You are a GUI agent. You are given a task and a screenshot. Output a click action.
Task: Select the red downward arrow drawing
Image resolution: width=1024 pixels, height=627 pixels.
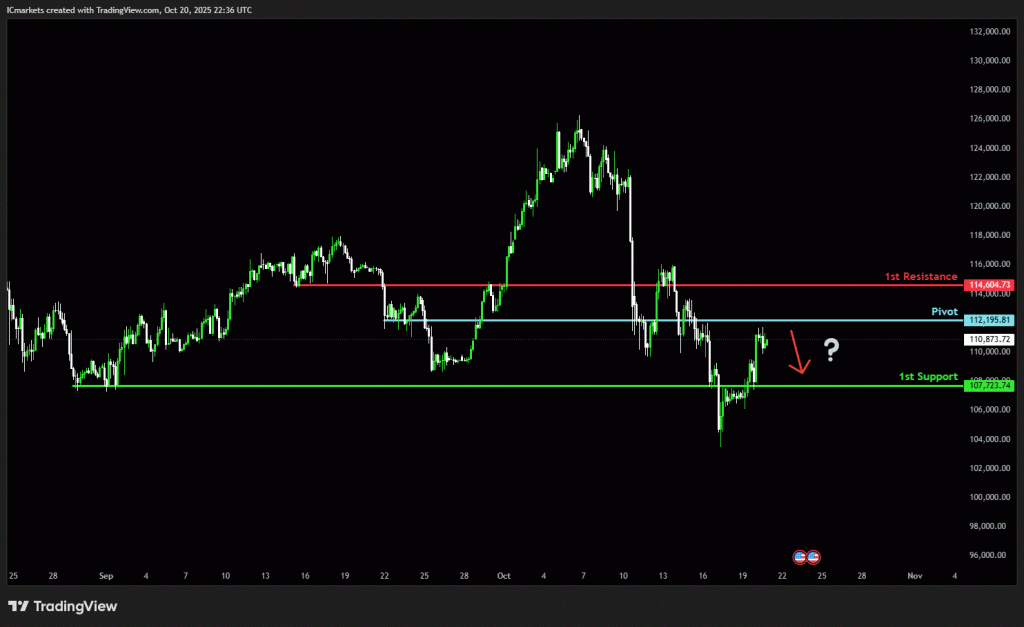(797, 352)
